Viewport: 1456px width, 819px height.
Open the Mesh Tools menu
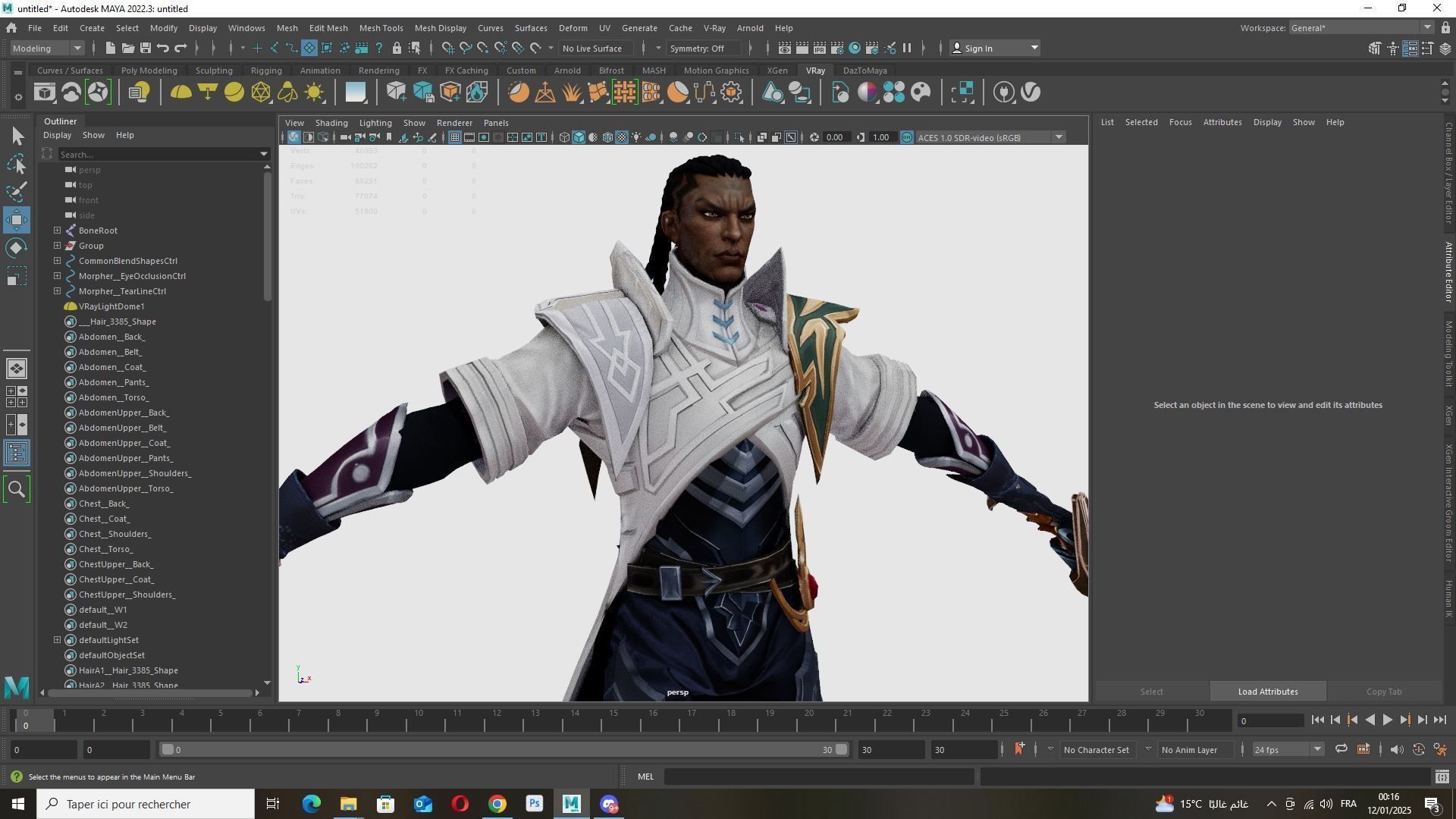point(381,28)
